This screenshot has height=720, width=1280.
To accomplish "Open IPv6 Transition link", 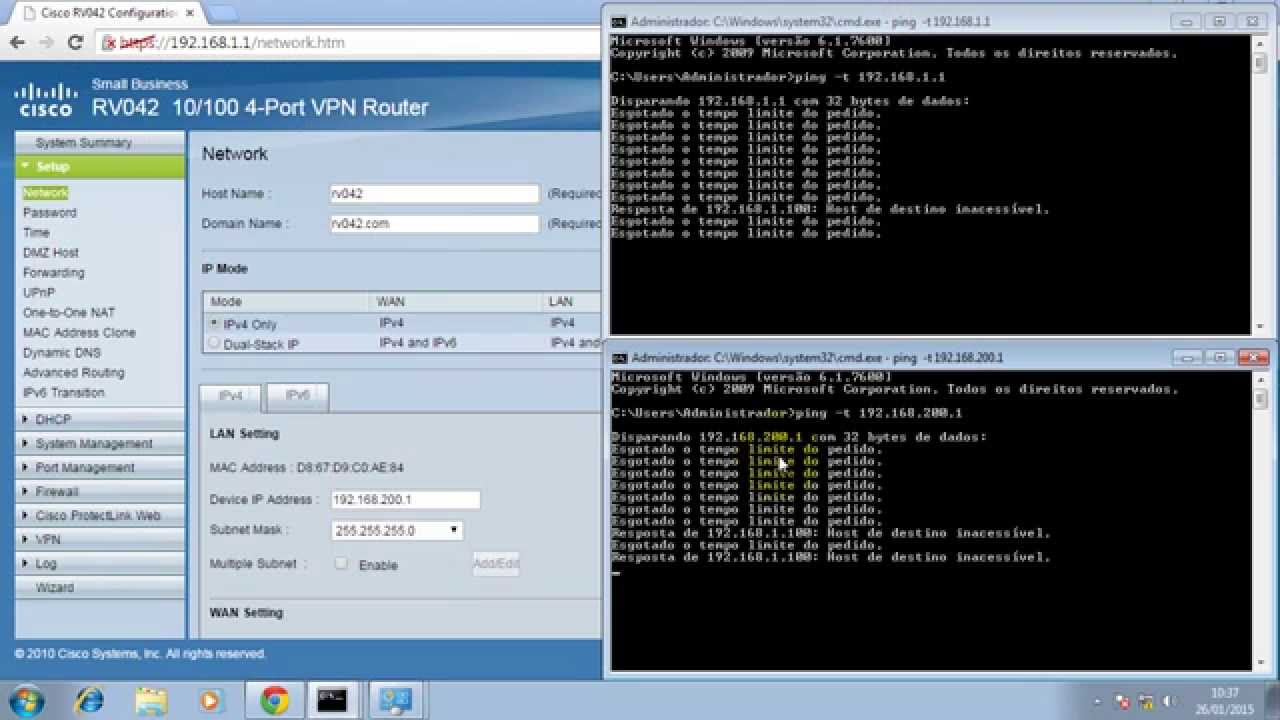I will click(64, 393).
